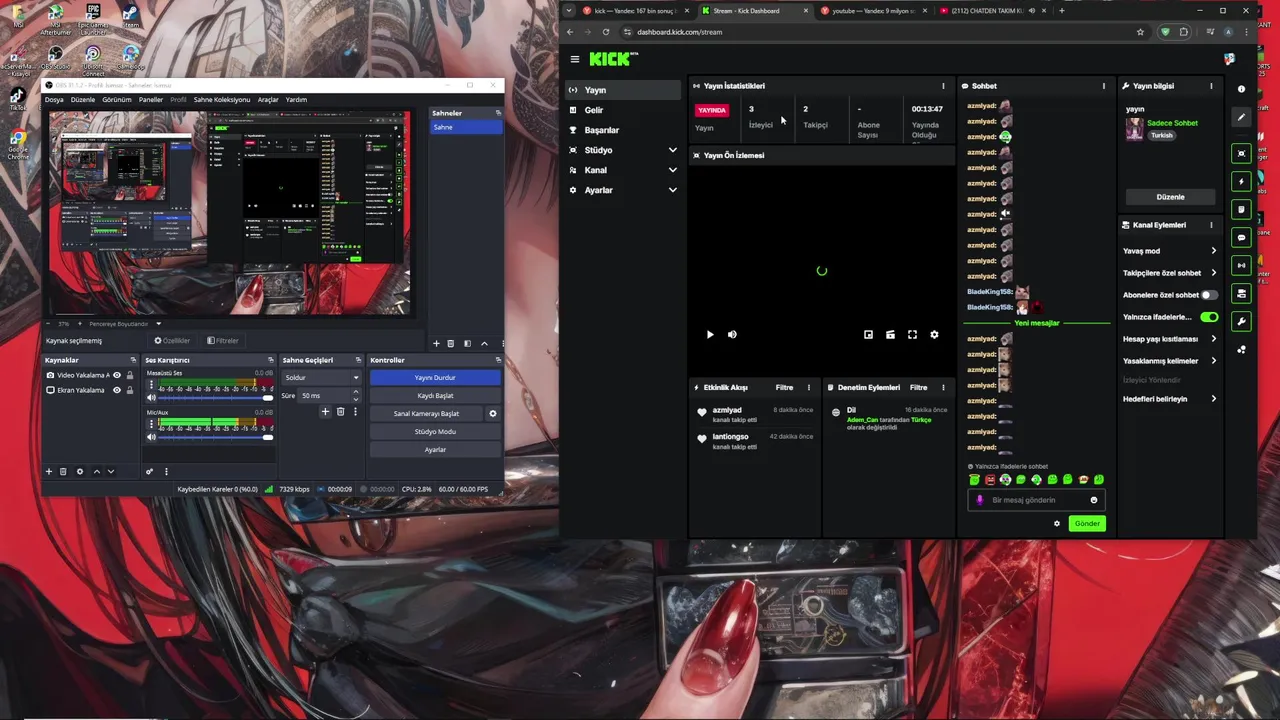Click the speech bubble icon in Kick right sidebar
The width and height of the screenshot is (1280, 720).
(x=1241, y=237)
